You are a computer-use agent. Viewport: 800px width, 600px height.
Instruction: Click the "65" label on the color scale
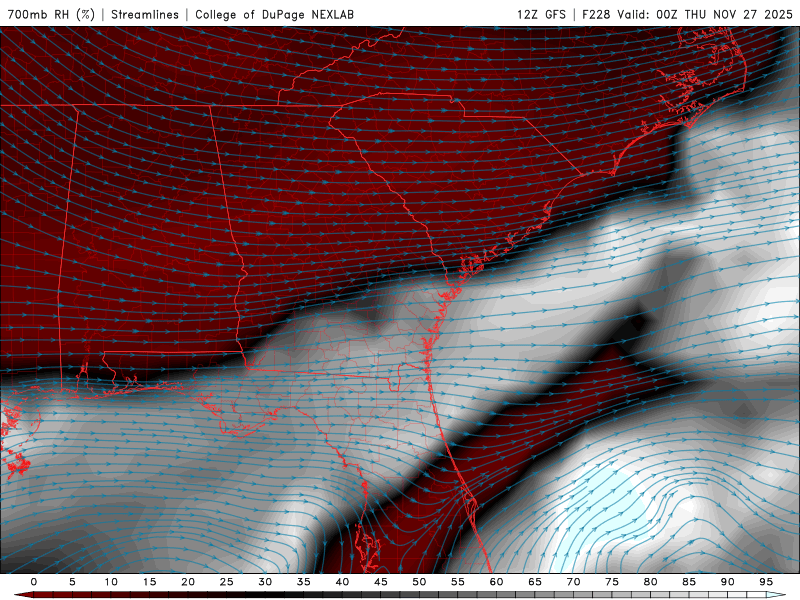(535, 582)
